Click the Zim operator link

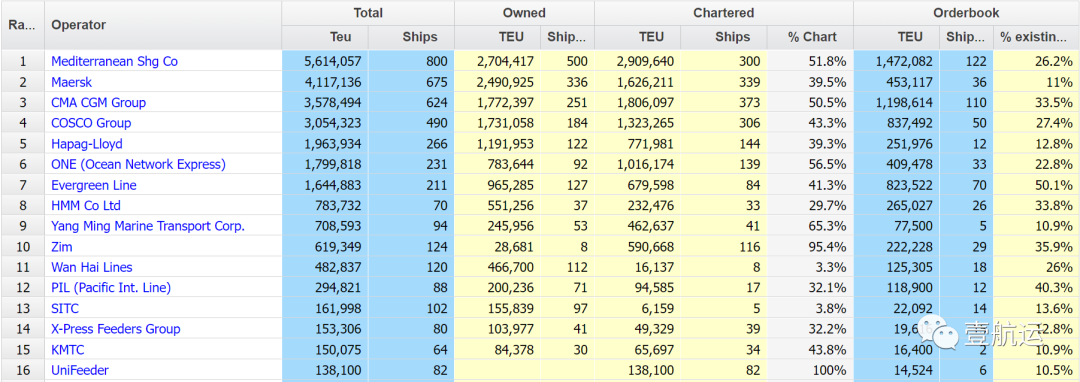pyautogui.click(x=61, y=246)
